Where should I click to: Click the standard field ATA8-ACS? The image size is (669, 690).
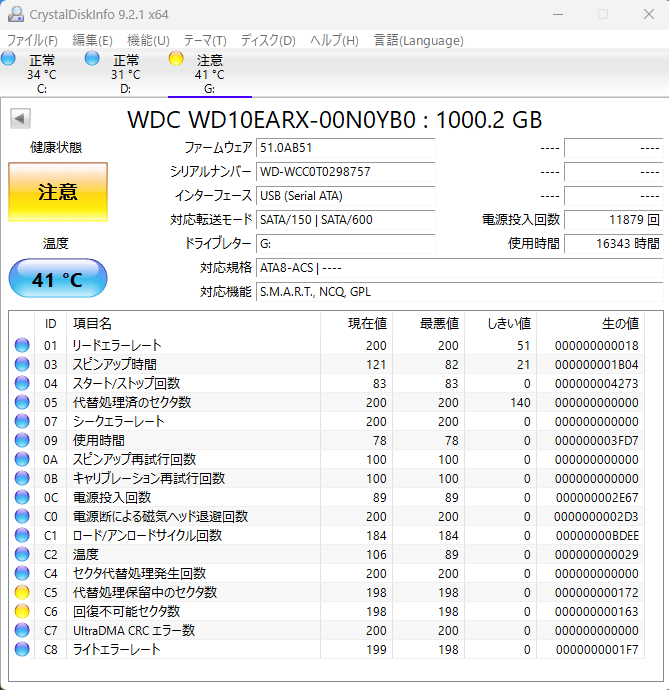pos(459,268)
